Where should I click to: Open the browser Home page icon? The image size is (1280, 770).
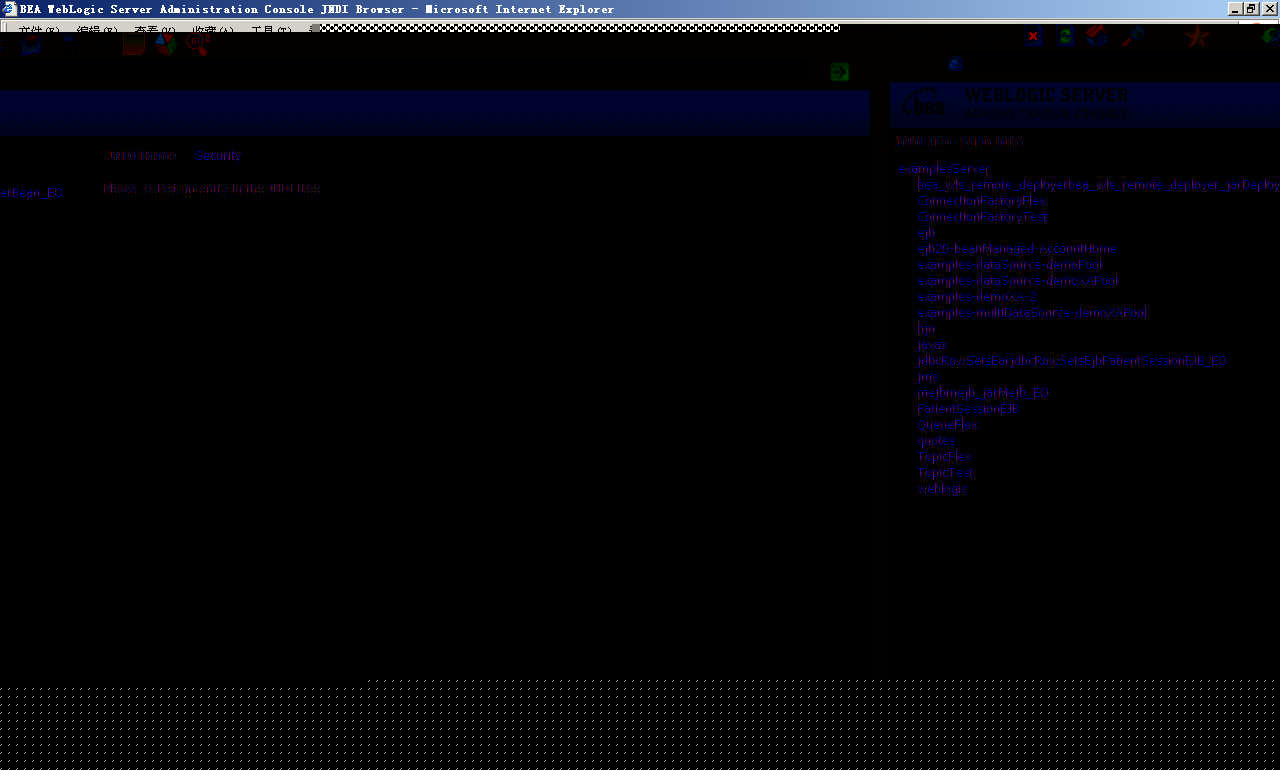point(1097,36)
